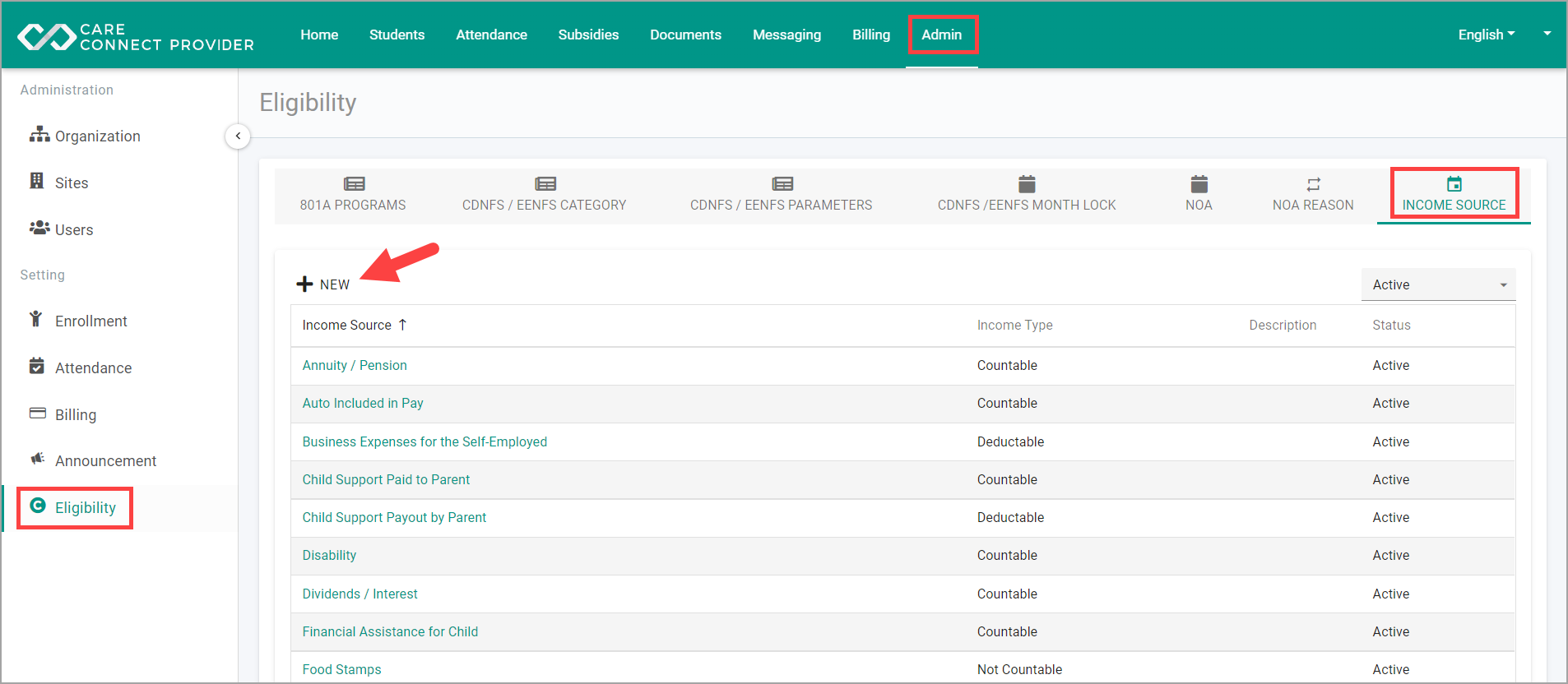This screenshot has width=1568, height=684.
Task: Click Not Countable in the Food Stamps row
Action: pyautogui.click(x=1019, y=669)
